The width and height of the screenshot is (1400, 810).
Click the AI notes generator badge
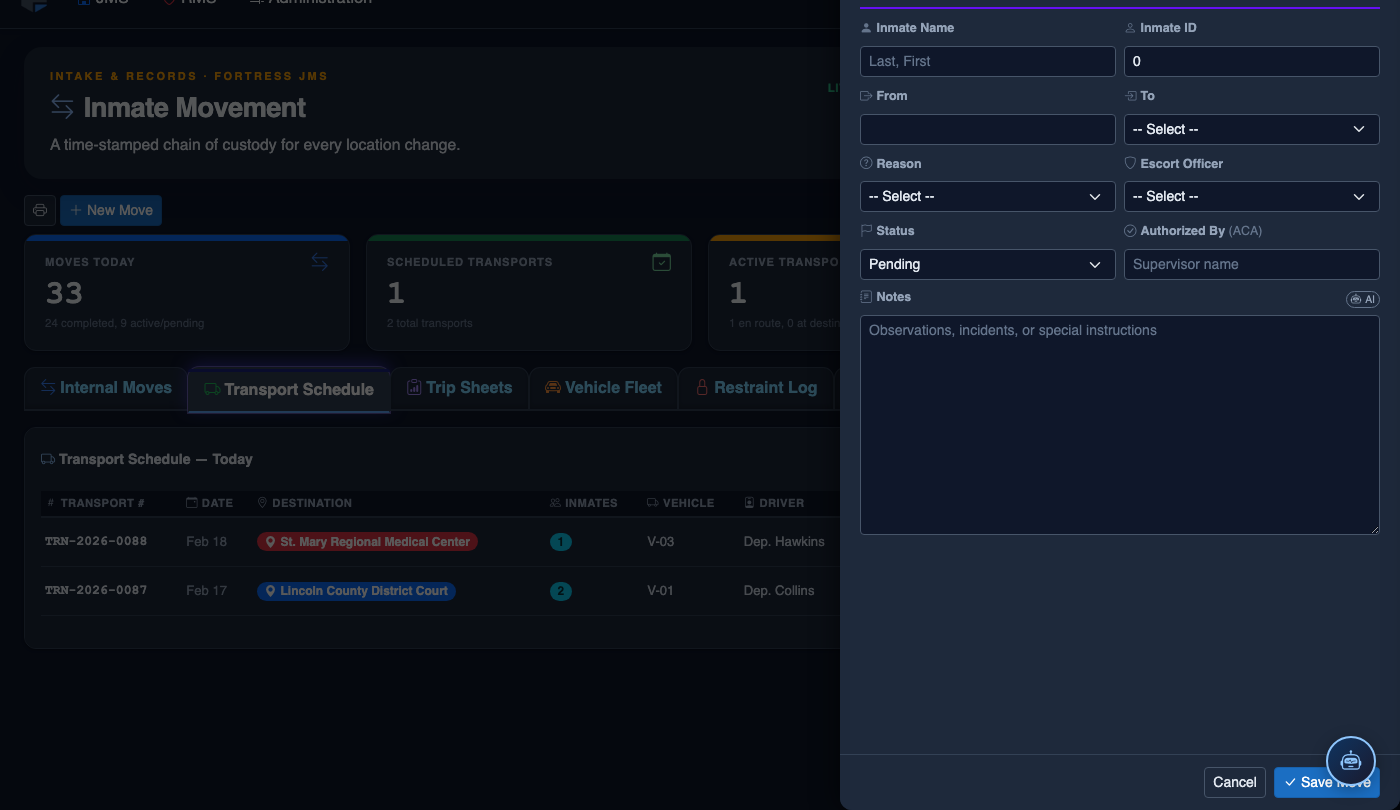1363,299
